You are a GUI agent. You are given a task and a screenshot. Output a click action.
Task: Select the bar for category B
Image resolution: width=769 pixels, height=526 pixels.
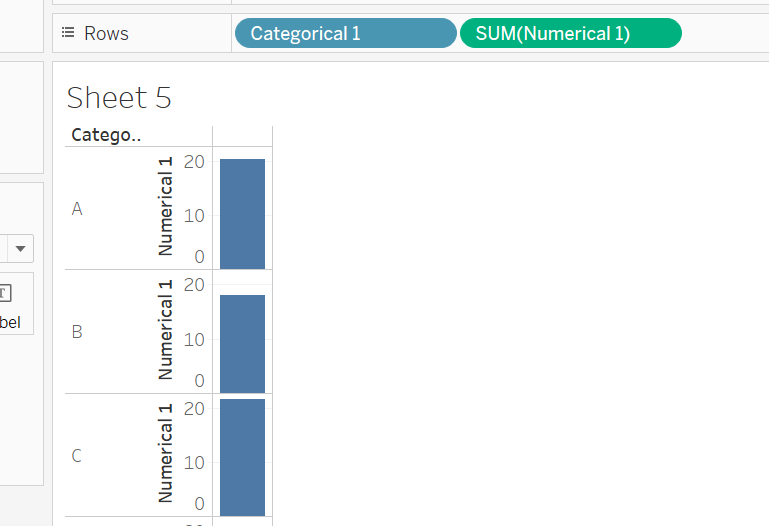(x=242, y=343)
